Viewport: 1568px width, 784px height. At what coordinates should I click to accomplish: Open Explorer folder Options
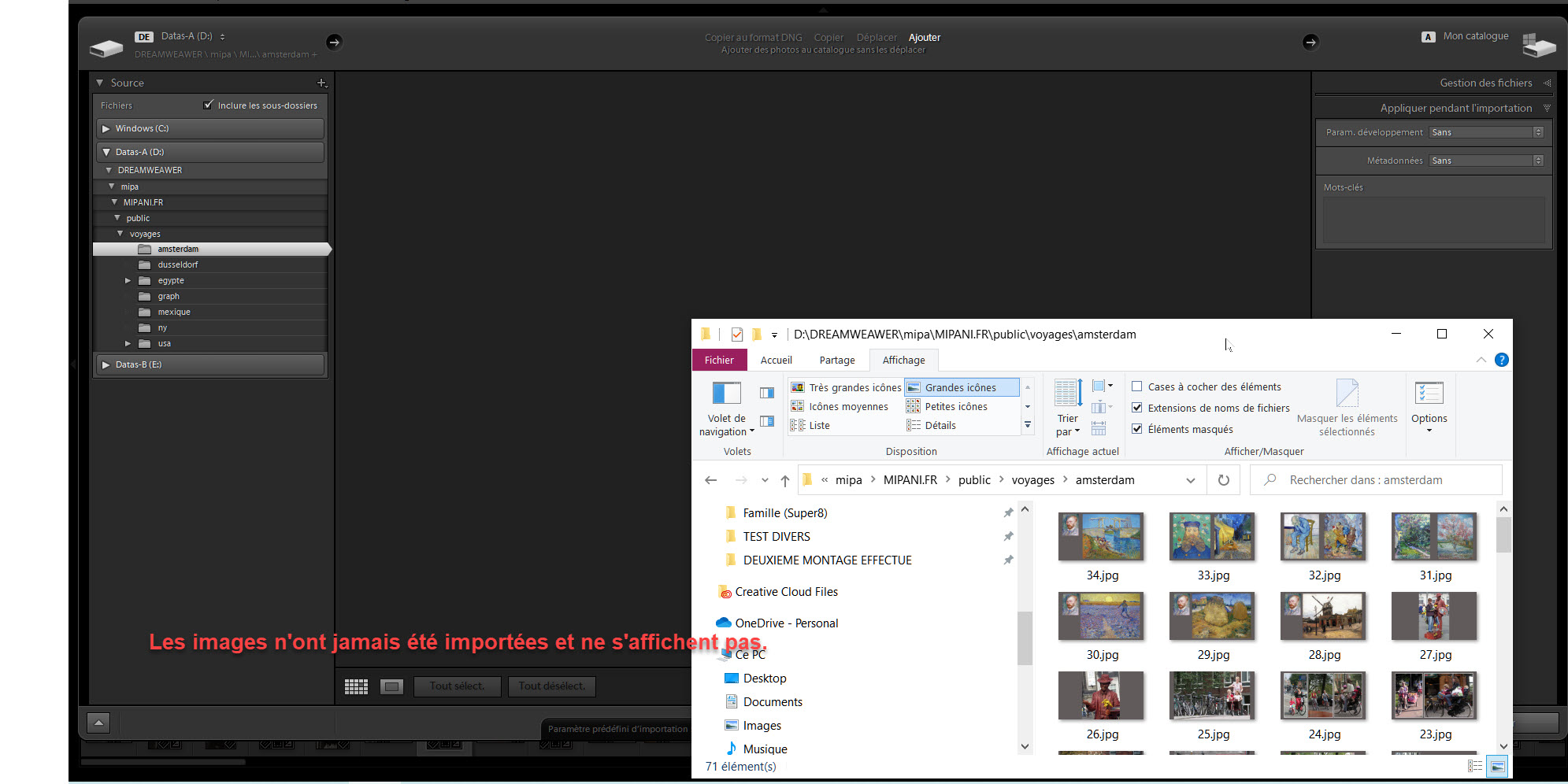coord(1429,405)
